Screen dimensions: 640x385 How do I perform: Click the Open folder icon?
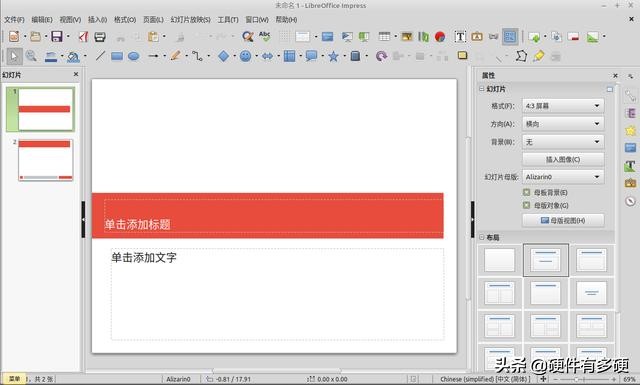[36, 36]
